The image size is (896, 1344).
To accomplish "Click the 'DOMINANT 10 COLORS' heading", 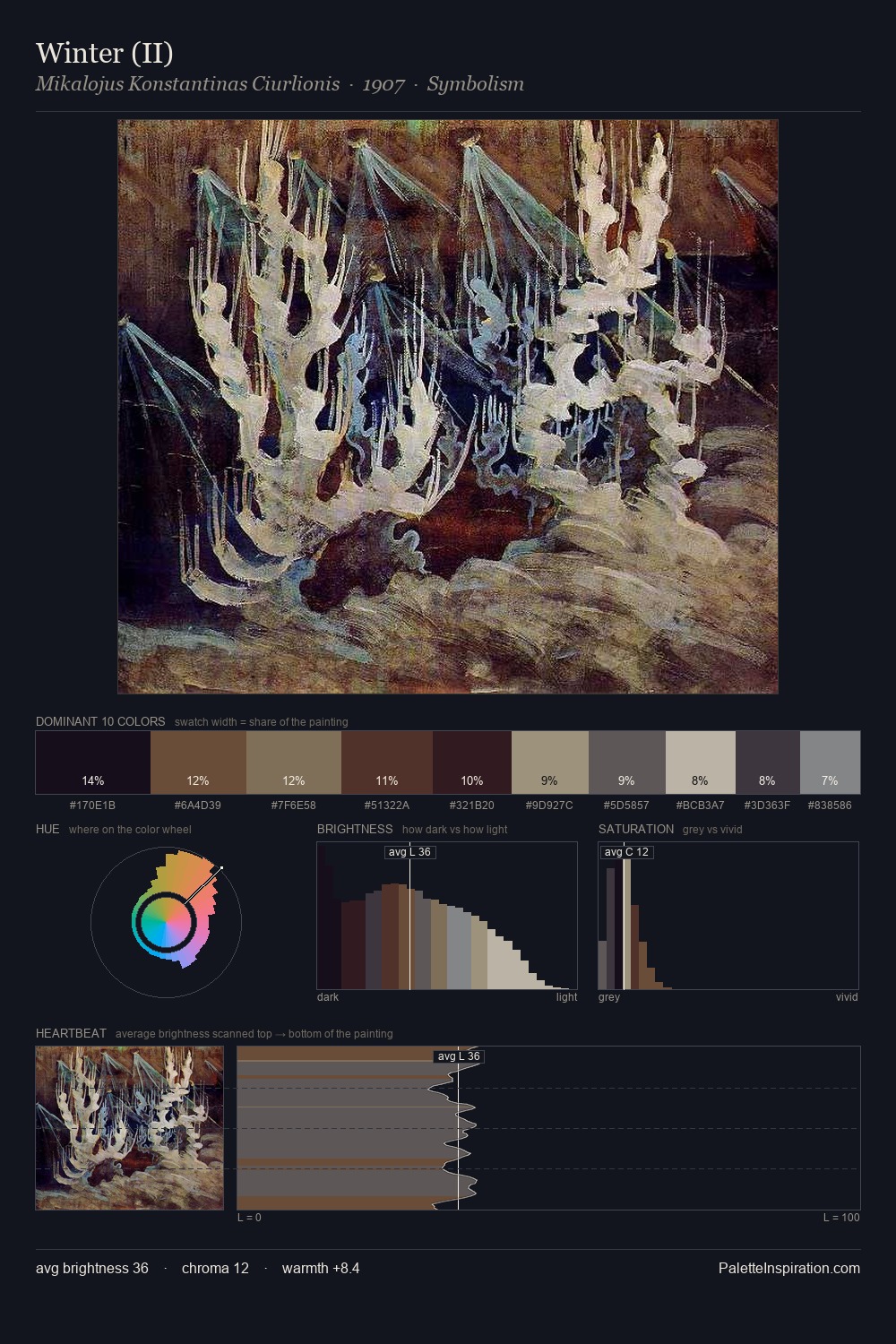I will pos(100,721).
